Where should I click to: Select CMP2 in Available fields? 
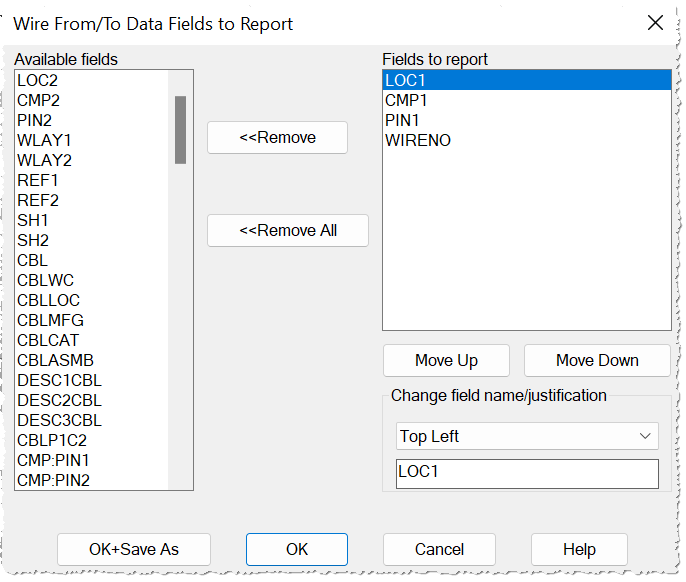pos(92,100)
